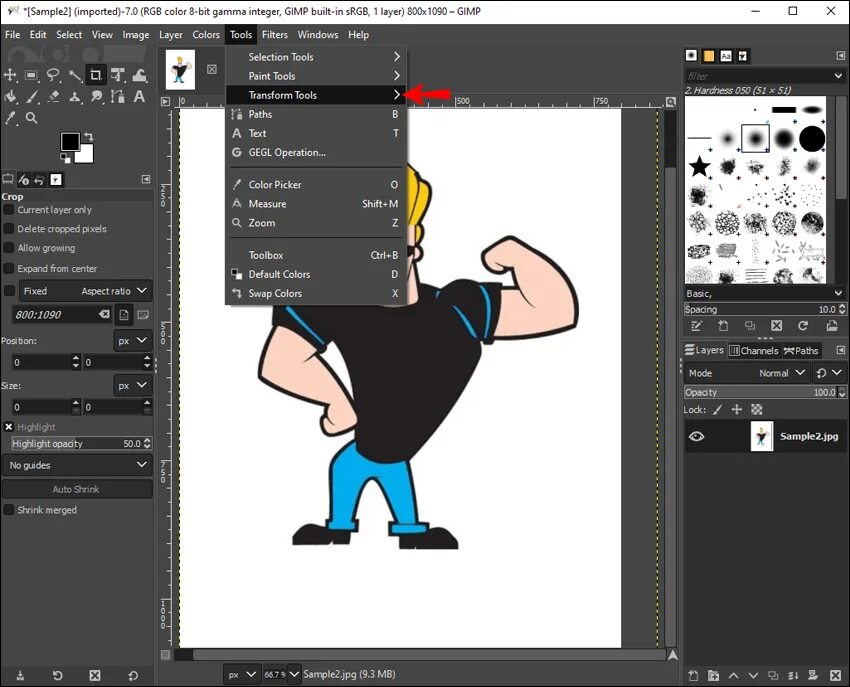Select the Paths tool in toolbox

click(x=118, y=97)
